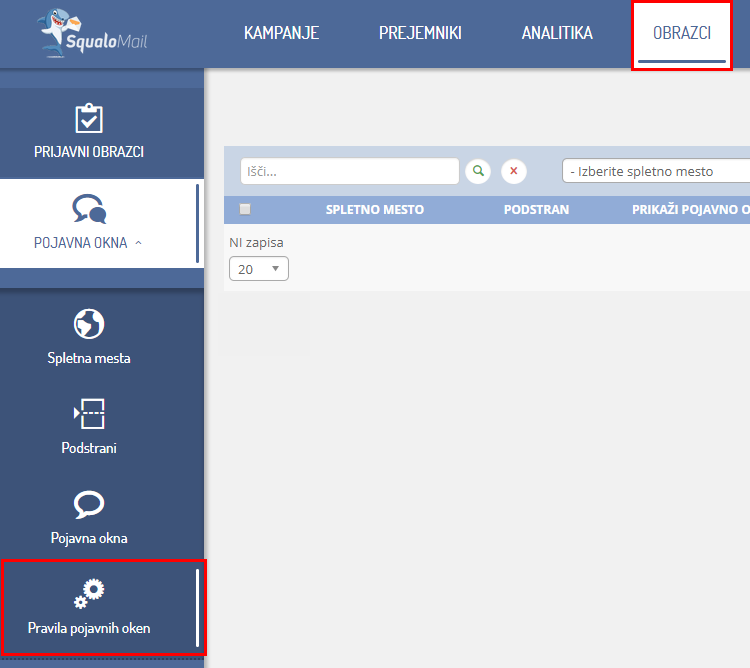The width and height of the screenshot is (750, 668).
Task: Toggle the select-all checkbox in table header
Action: point(245,210)
